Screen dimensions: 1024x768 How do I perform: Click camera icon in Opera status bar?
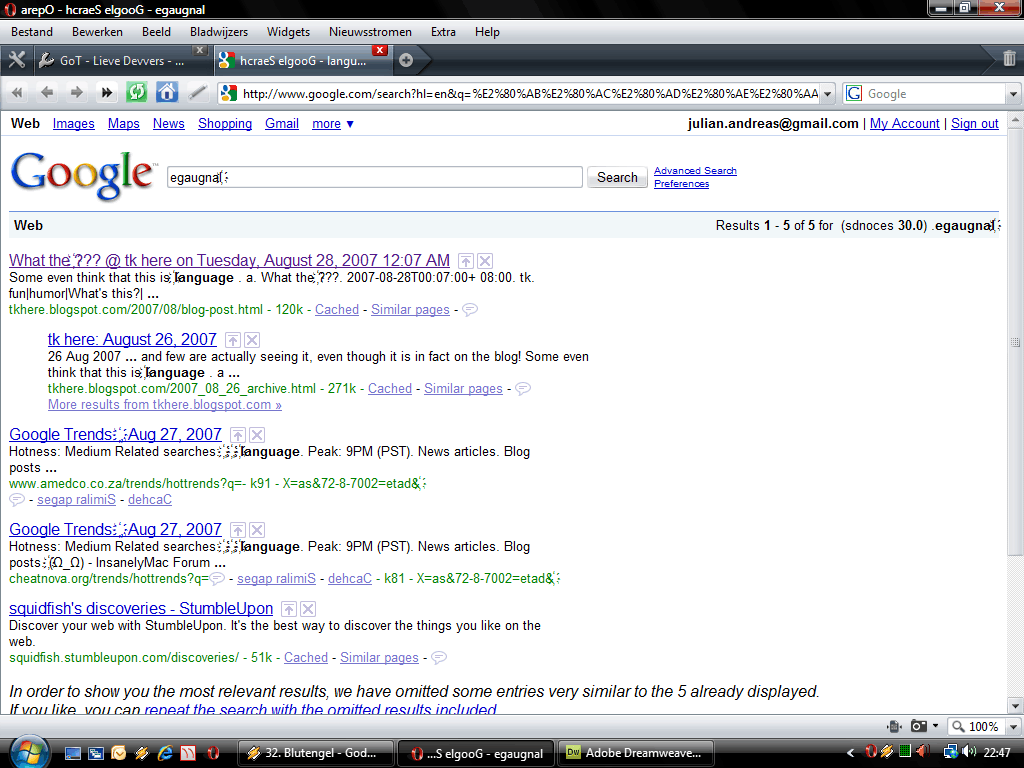pos(919,726)
